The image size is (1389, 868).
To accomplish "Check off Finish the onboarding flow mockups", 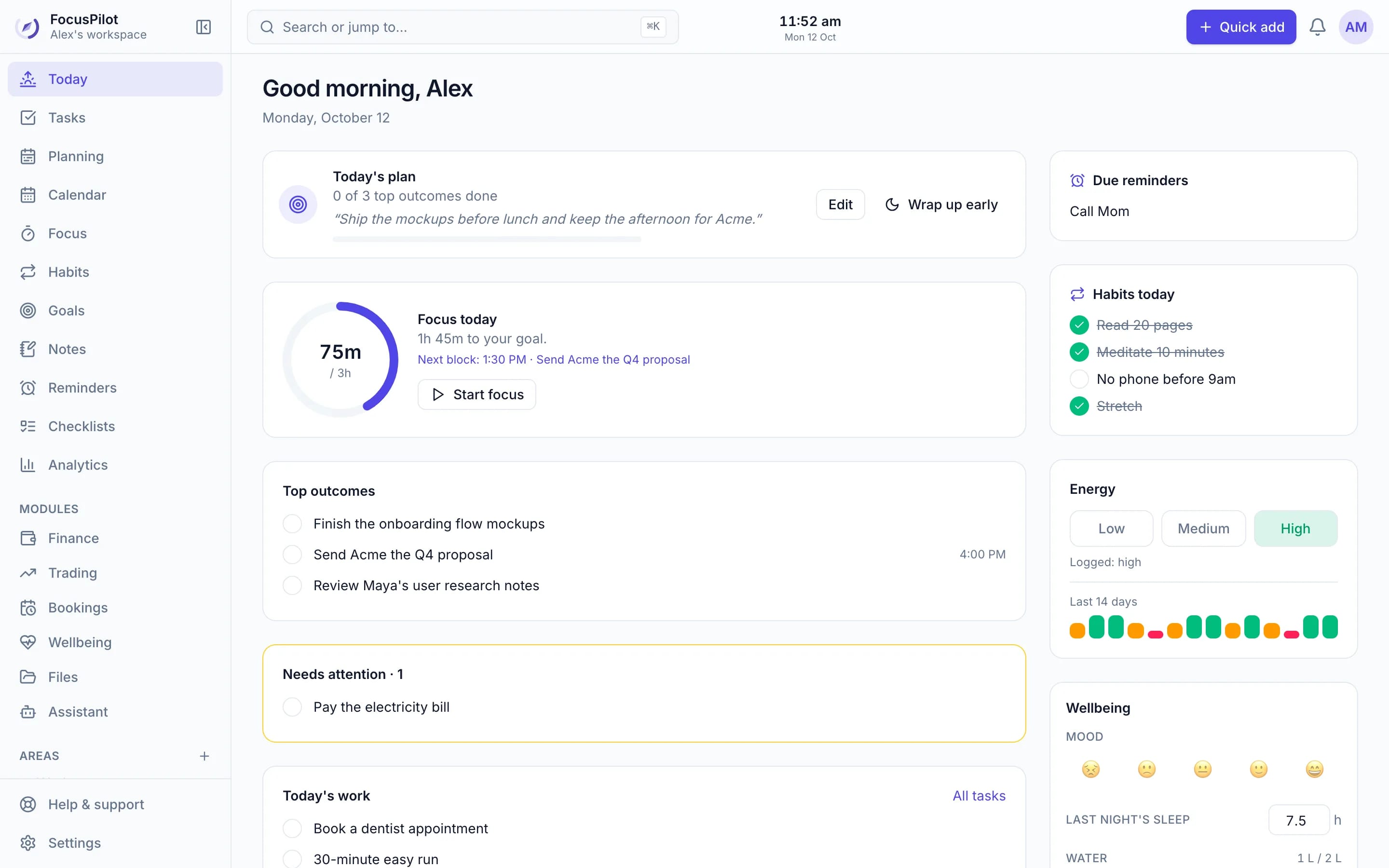I will coord(292,524).
